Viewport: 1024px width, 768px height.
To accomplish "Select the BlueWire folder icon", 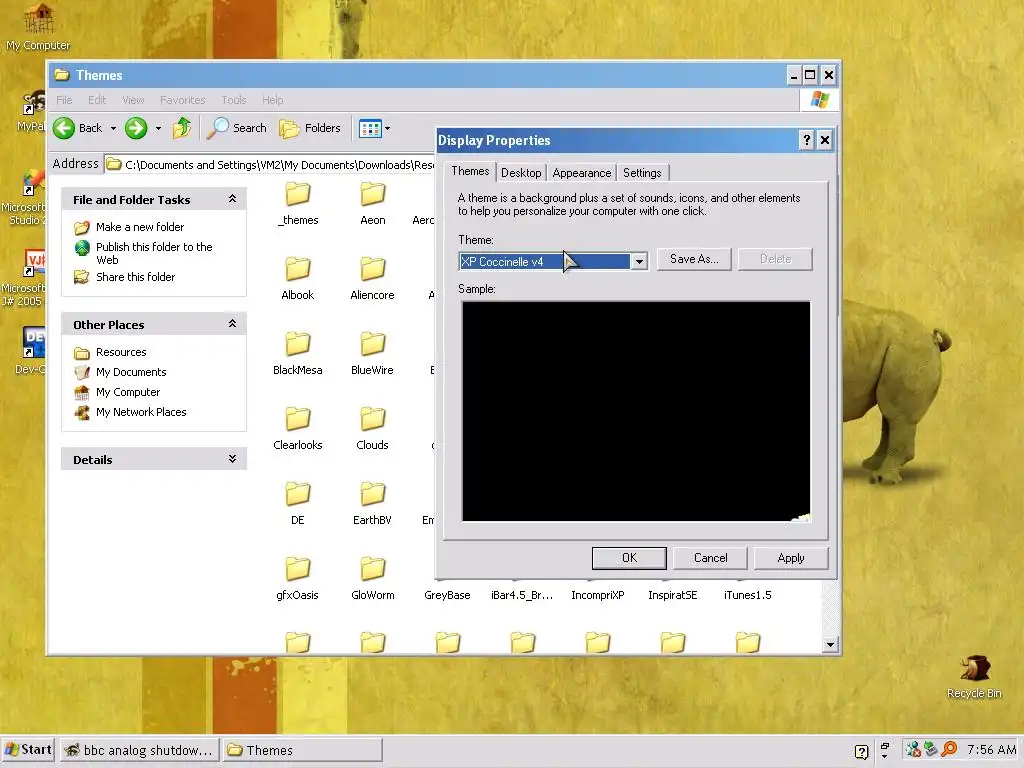I will 373,344.
